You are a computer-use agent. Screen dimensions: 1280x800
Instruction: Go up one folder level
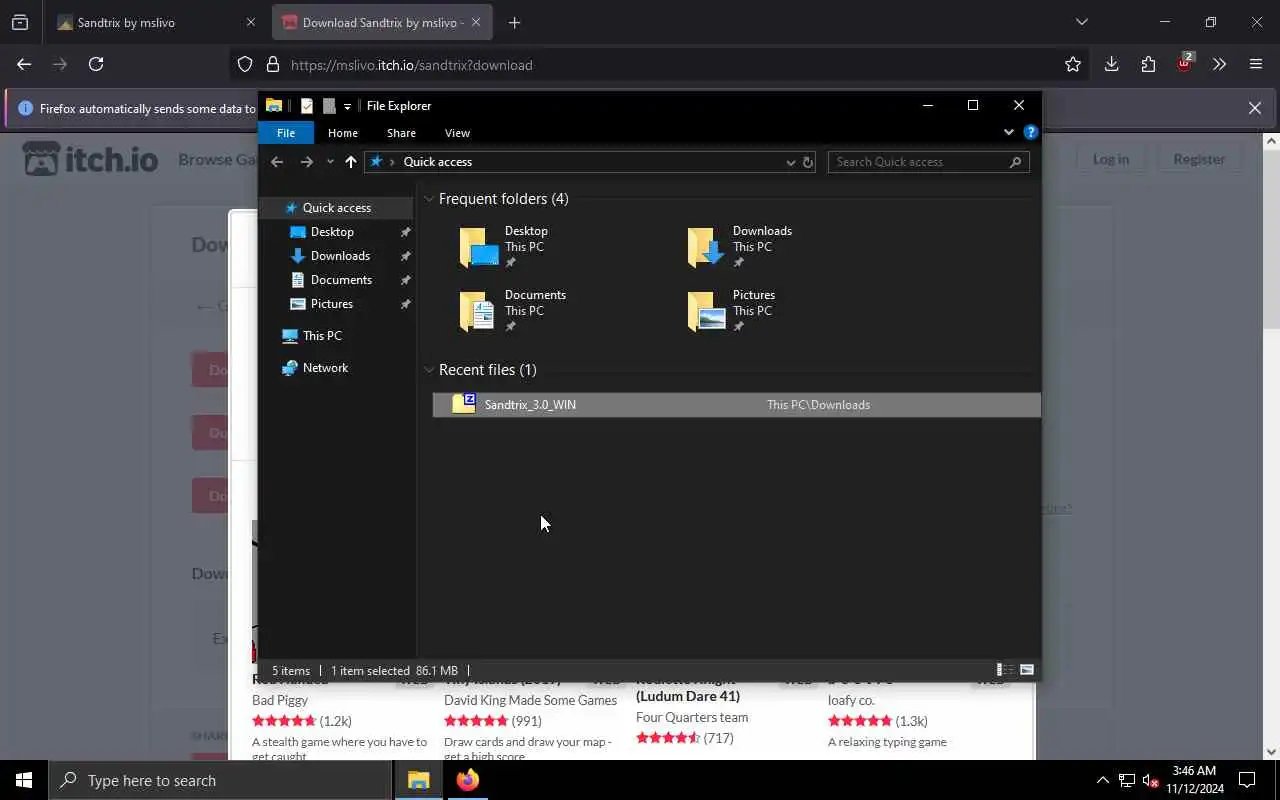tap(351, 162)
